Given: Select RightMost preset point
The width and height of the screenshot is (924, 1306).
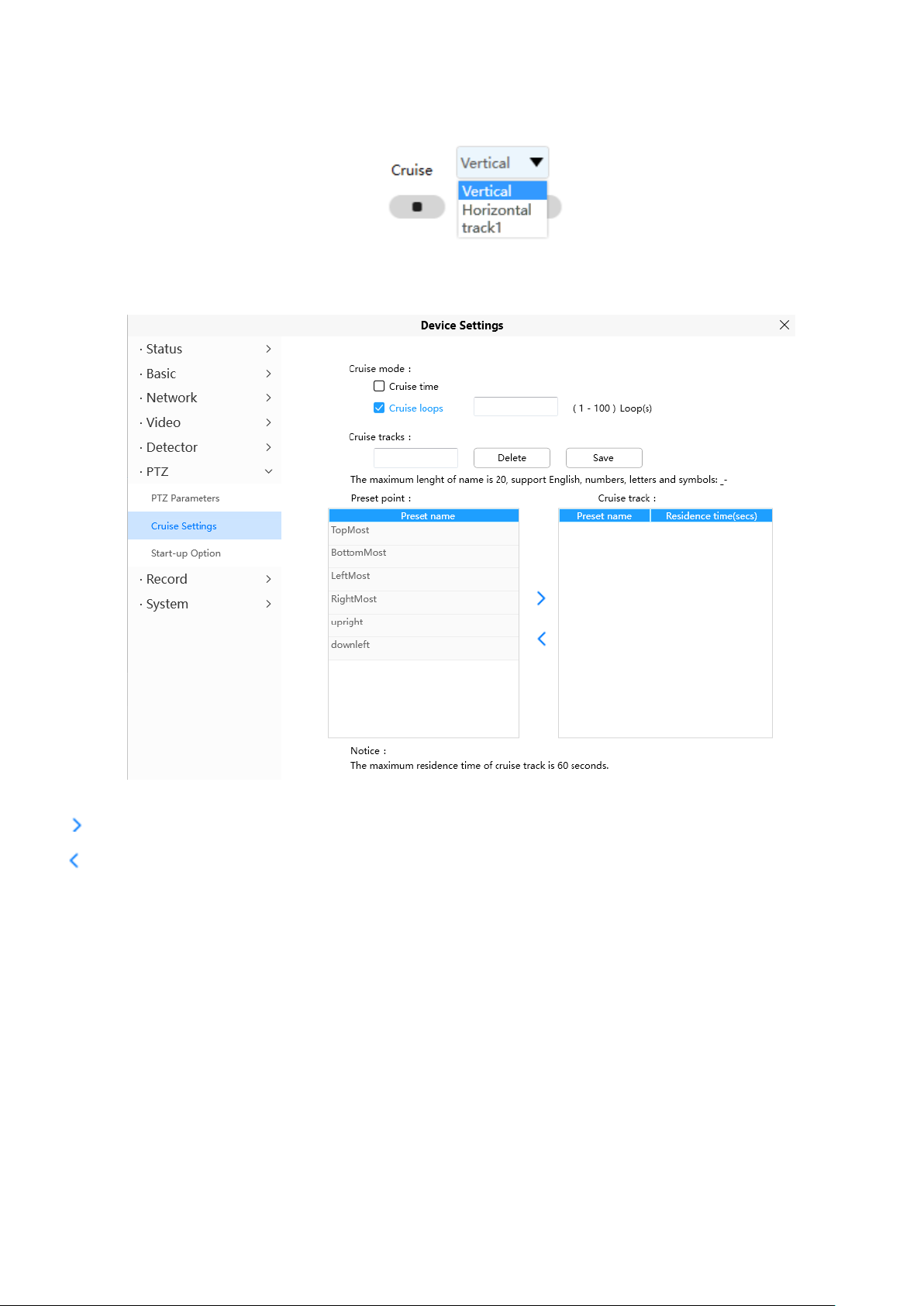Looking at the screenshot, I should click(423, 602).
